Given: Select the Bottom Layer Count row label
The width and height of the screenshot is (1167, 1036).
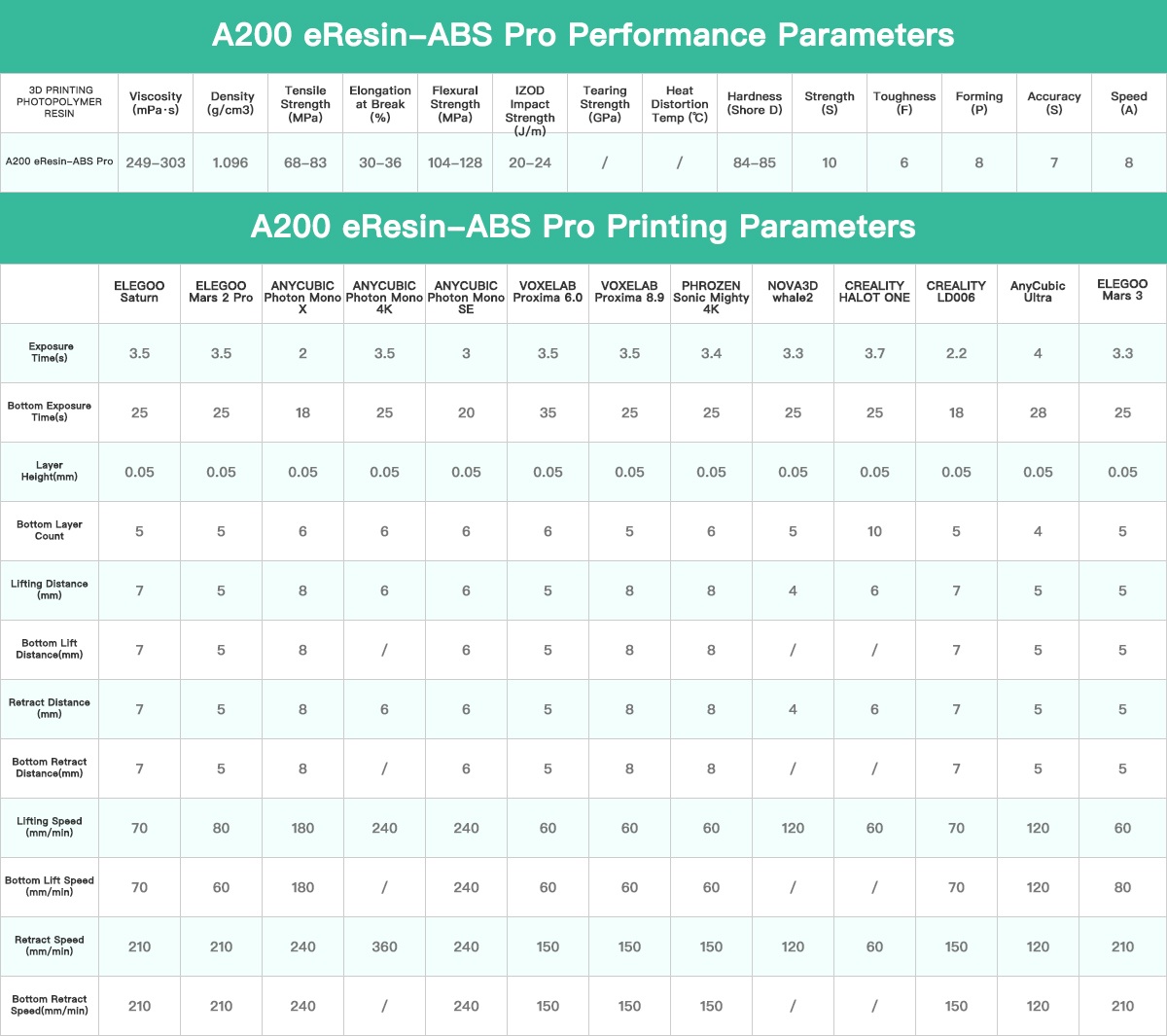Looking at the screenshot, I should [x=50, y=530].
